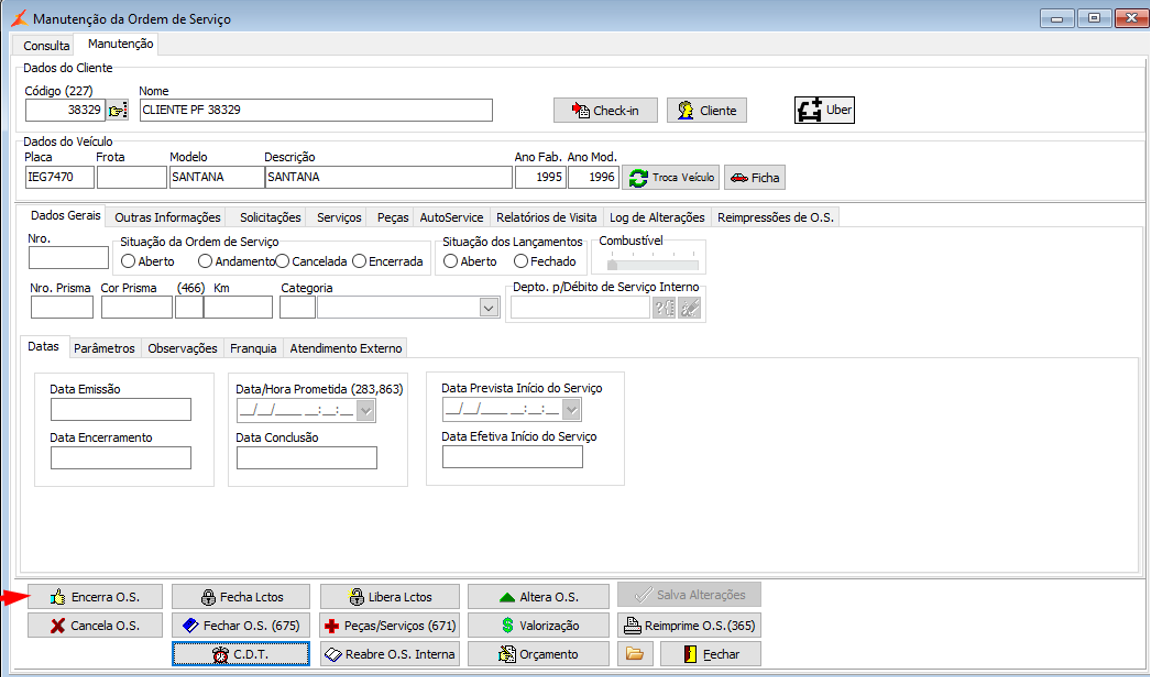Click the Data Emissão field
The width and height of the screenshot is (1150, 677).
[121, 409]
